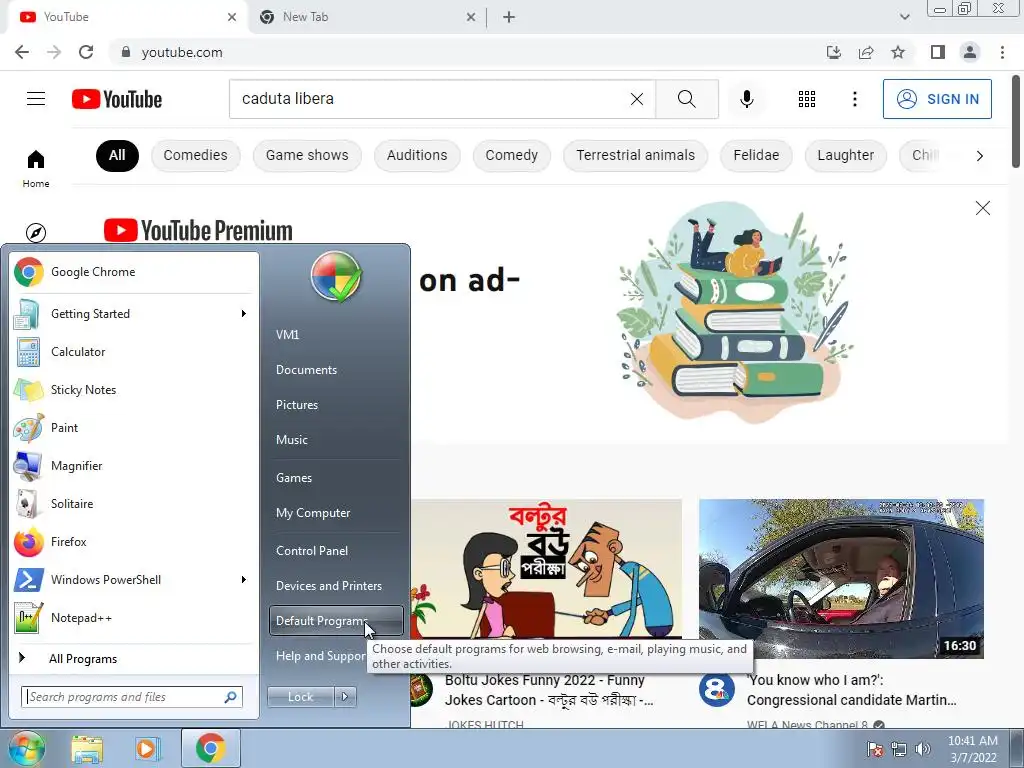This screenshot has height=768, width=1024.
Task: Open Control Panel
Action: tap(336, 551)
